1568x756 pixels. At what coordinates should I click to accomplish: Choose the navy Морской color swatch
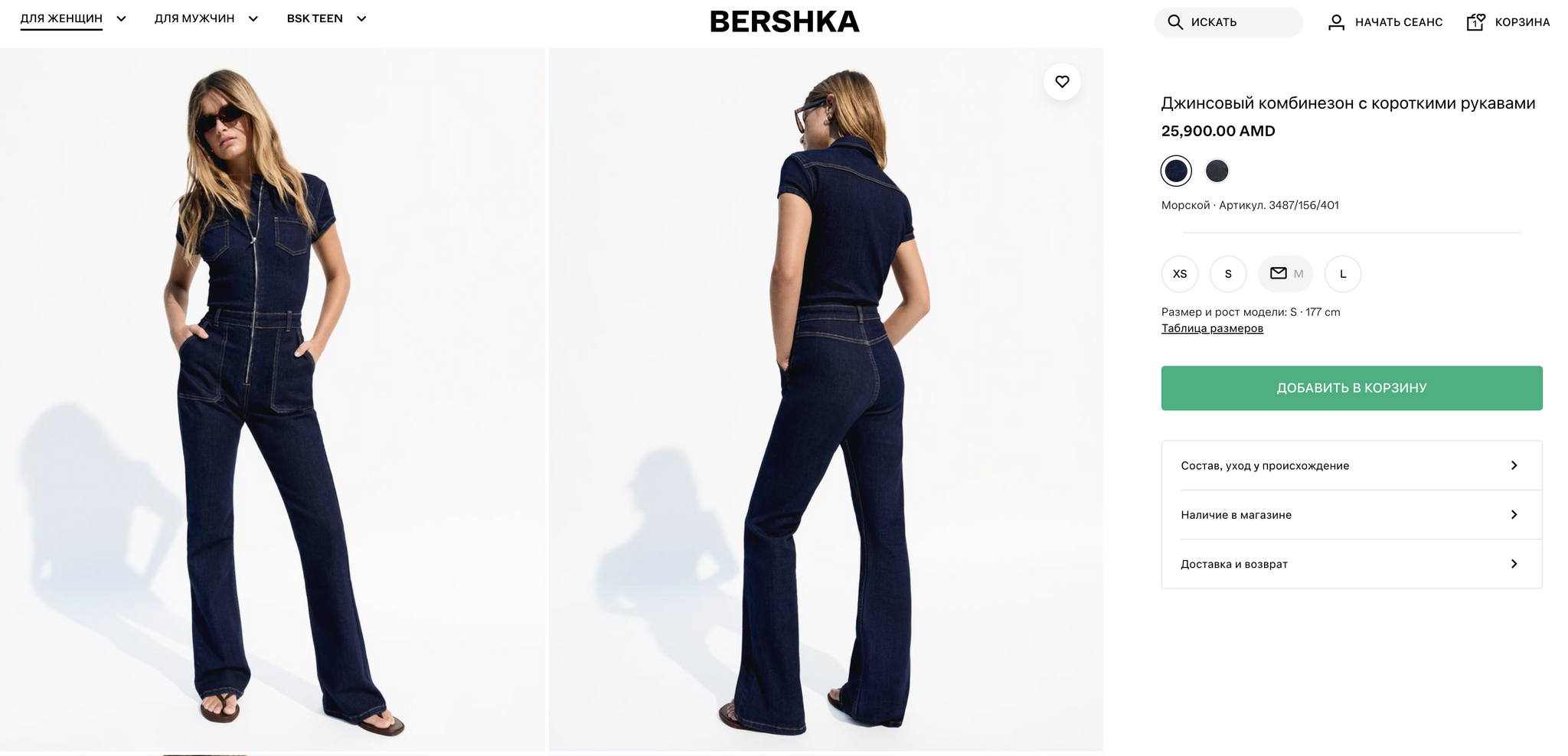coord(1176,171)
